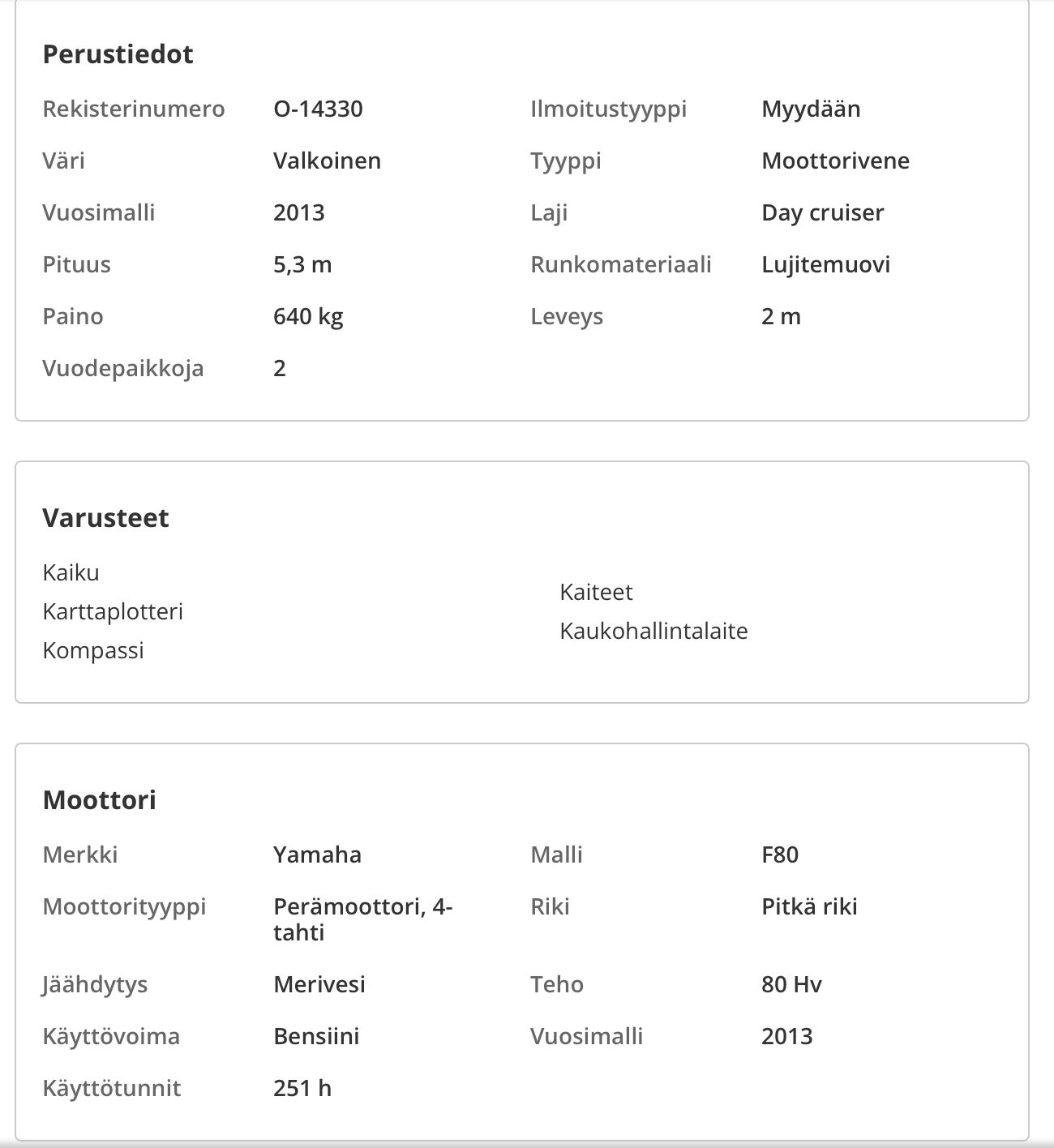Click the Myydään listing type value
This screenshot has height=1148, width=1054.
(x=811, y=109)
